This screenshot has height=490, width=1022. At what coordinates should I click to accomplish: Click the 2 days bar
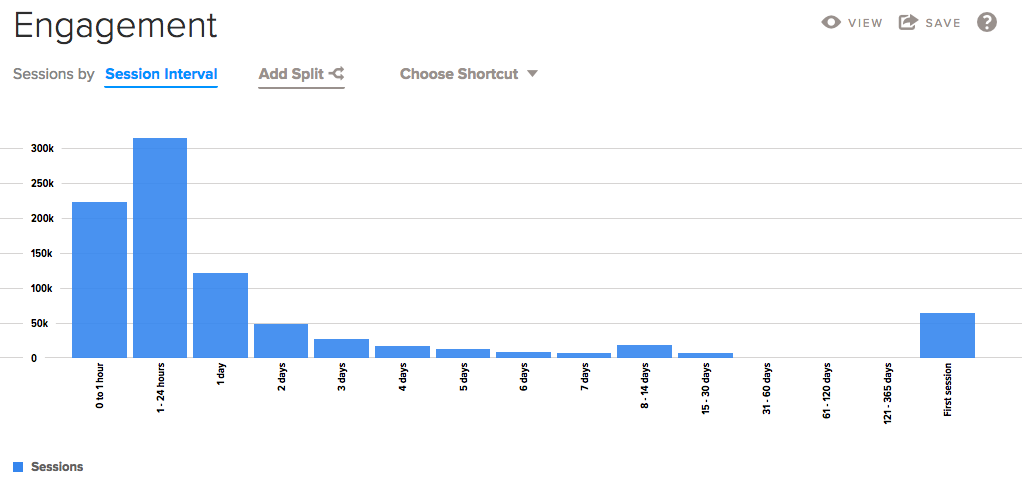(x=281, y=341)
